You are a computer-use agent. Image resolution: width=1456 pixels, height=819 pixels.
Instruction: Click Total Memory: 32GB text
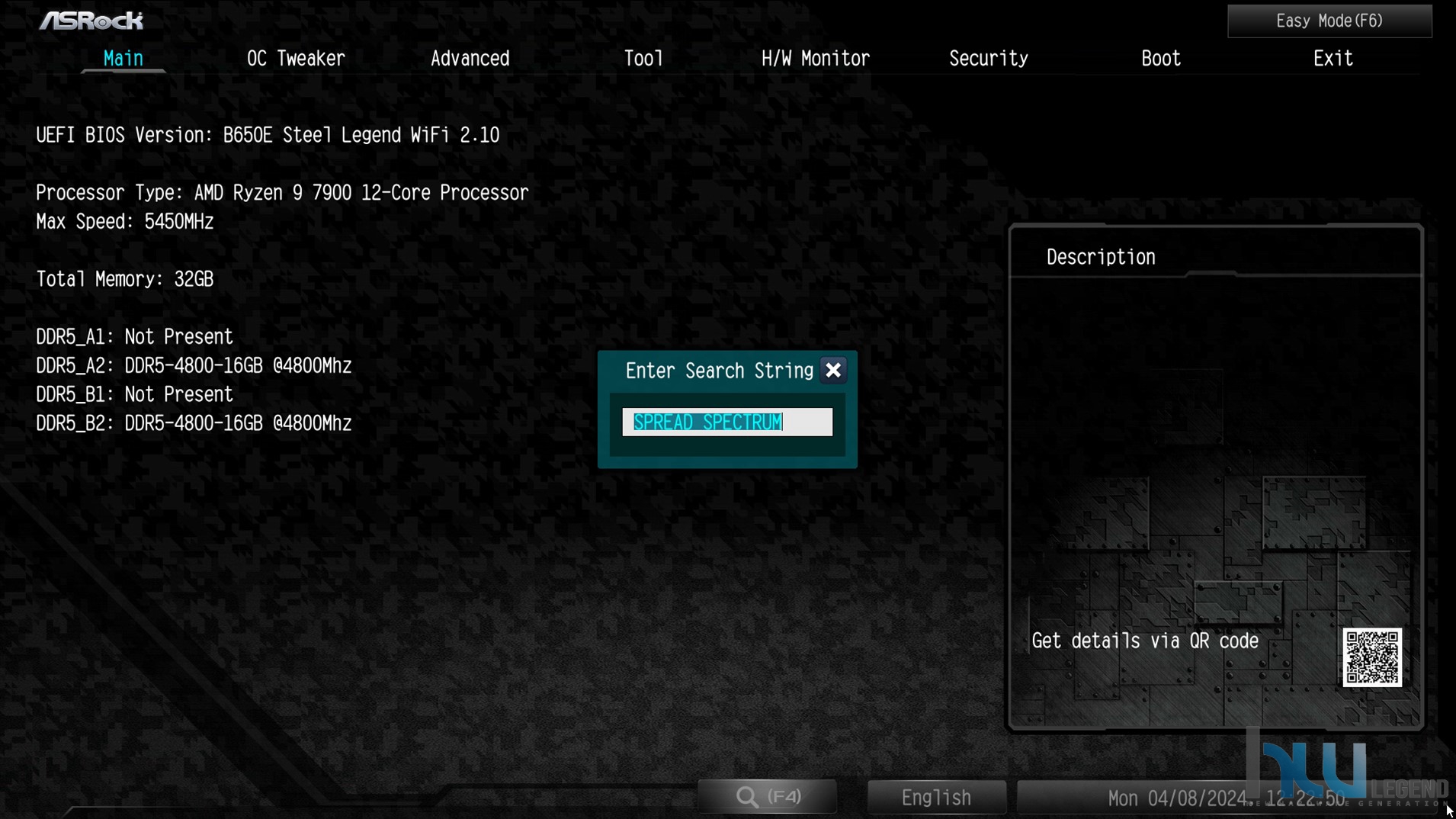(x=125, y=280)
